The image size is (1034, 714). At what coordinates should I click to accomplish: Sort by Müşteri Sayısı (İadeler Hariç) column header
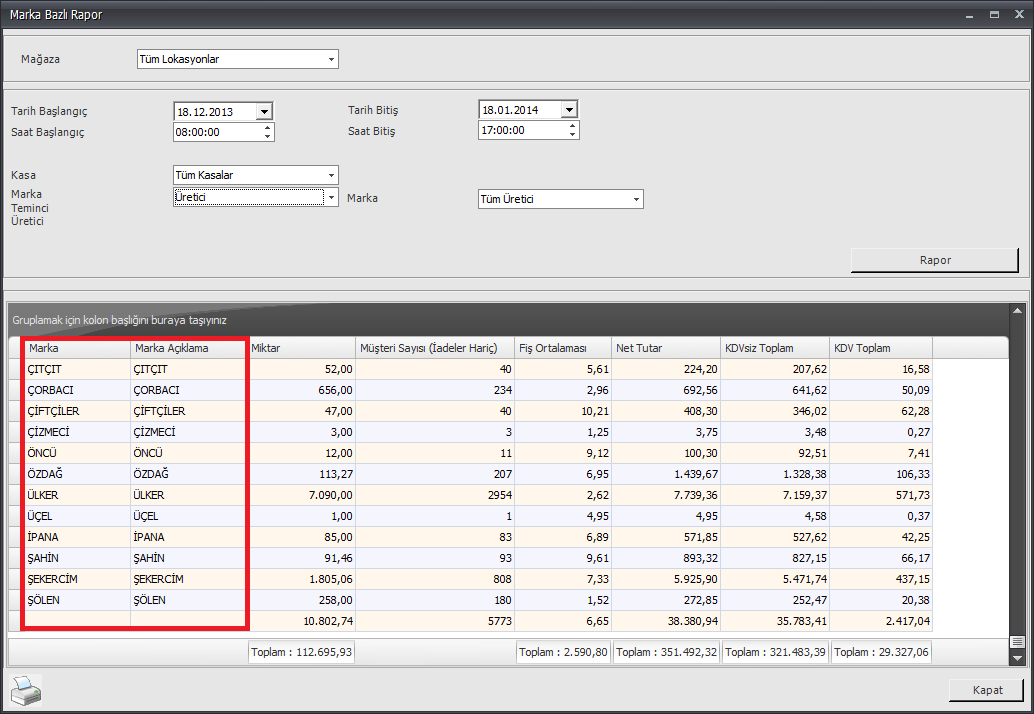pyautogui.click(x=435, y=348)
